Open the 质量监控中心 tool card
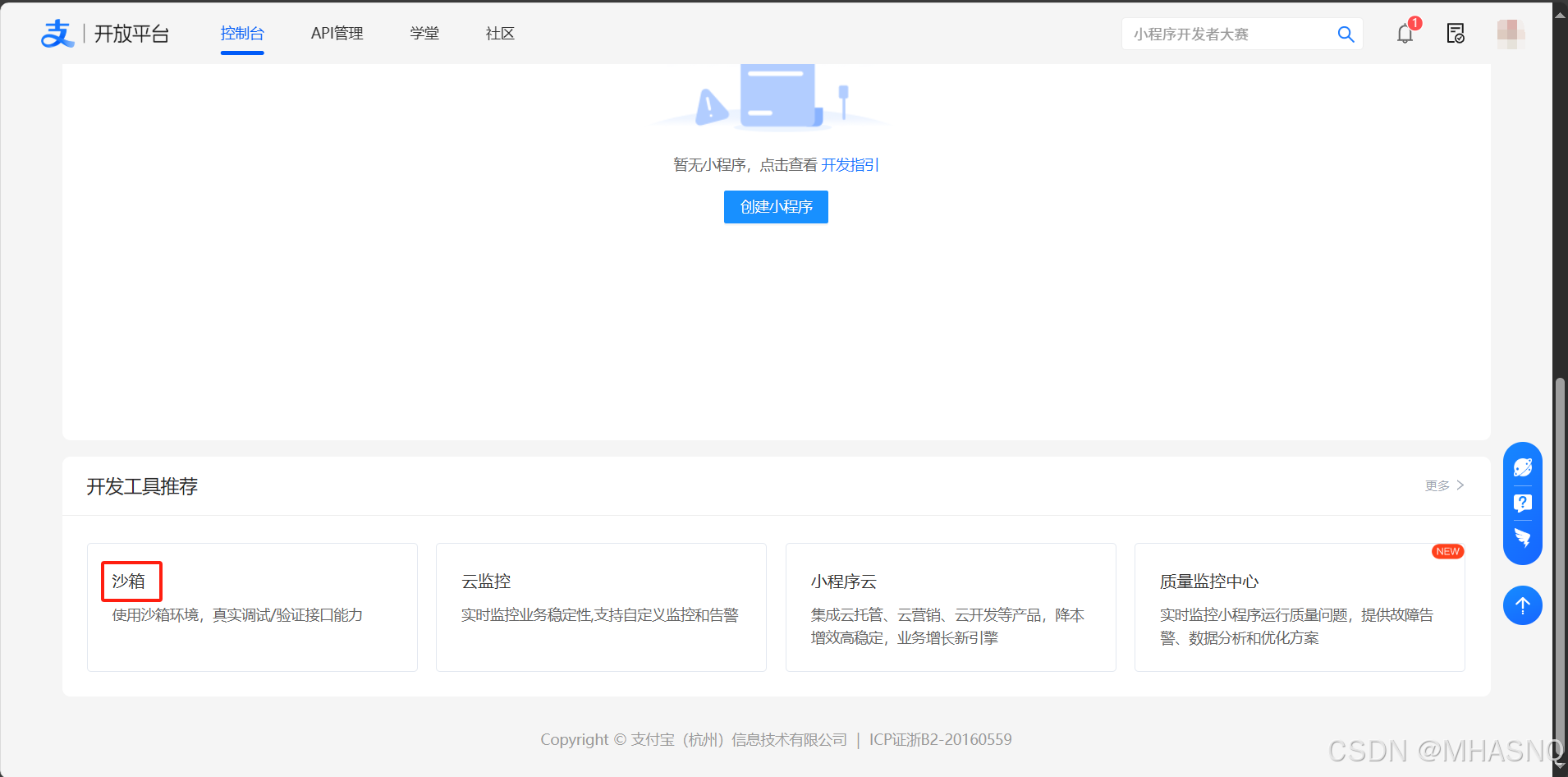1568x777 pixels. pyautogui.click(x=1300, y=607)
